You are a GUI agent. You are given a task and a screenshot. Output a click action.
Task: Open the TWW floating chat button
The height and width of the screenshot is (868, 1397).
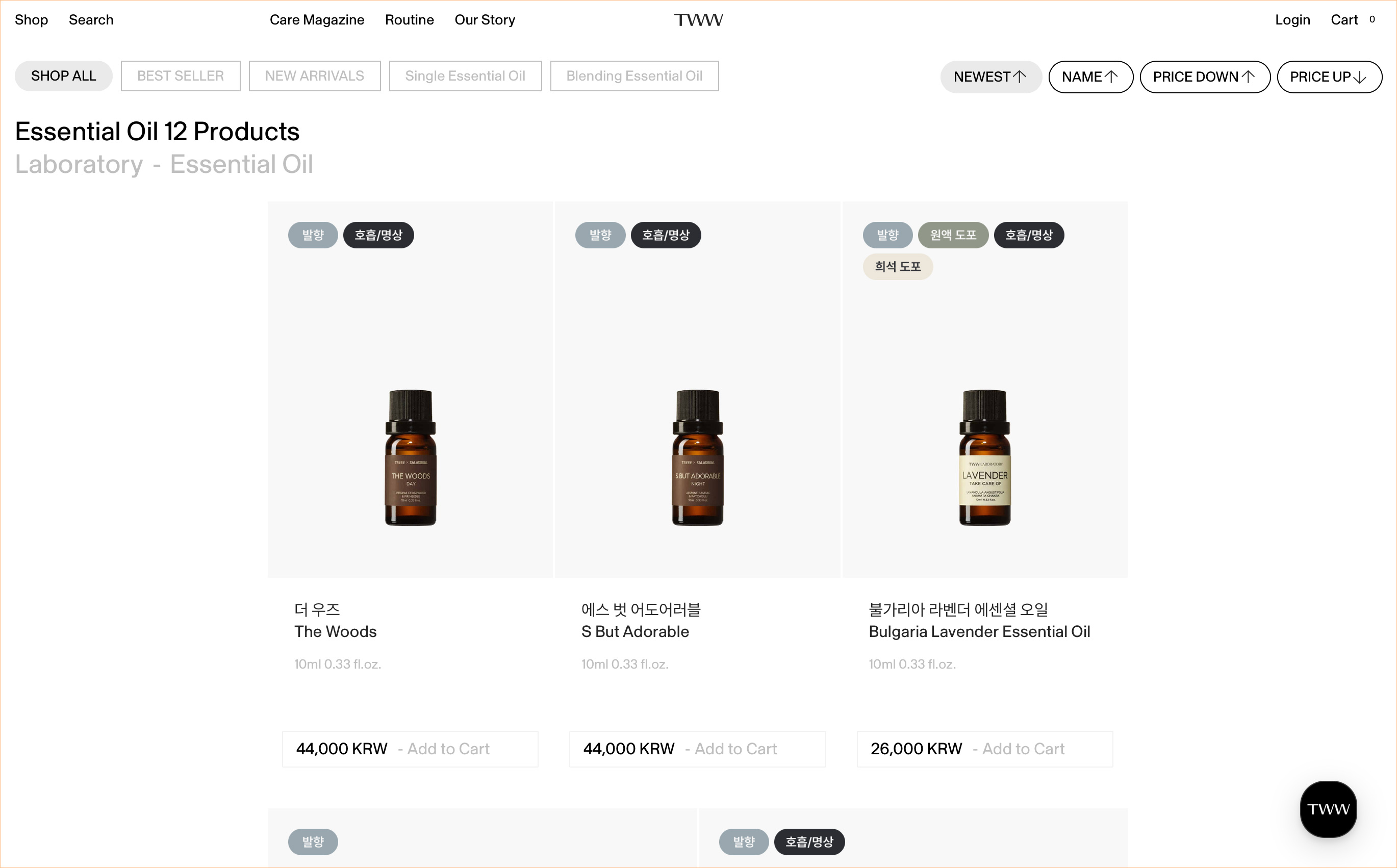click(x=1328, y=808)
